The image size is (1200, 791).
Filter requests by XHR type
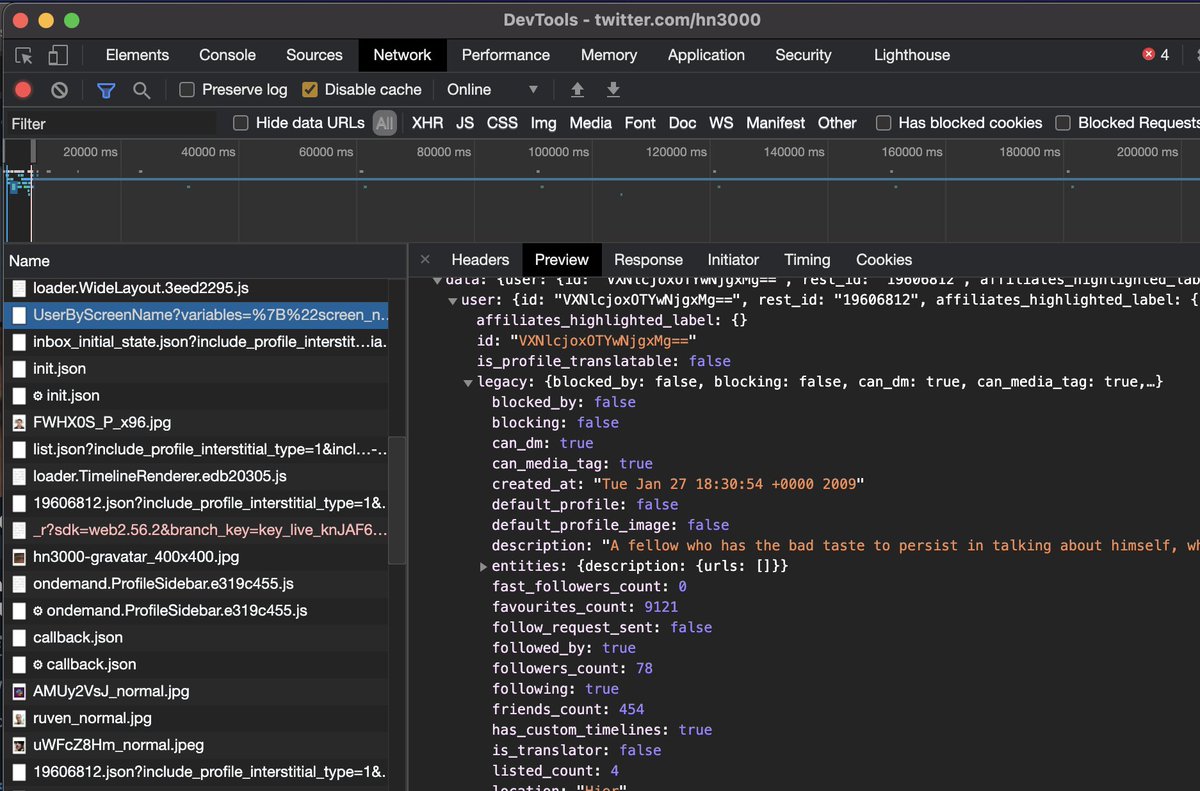pos(427,123)
